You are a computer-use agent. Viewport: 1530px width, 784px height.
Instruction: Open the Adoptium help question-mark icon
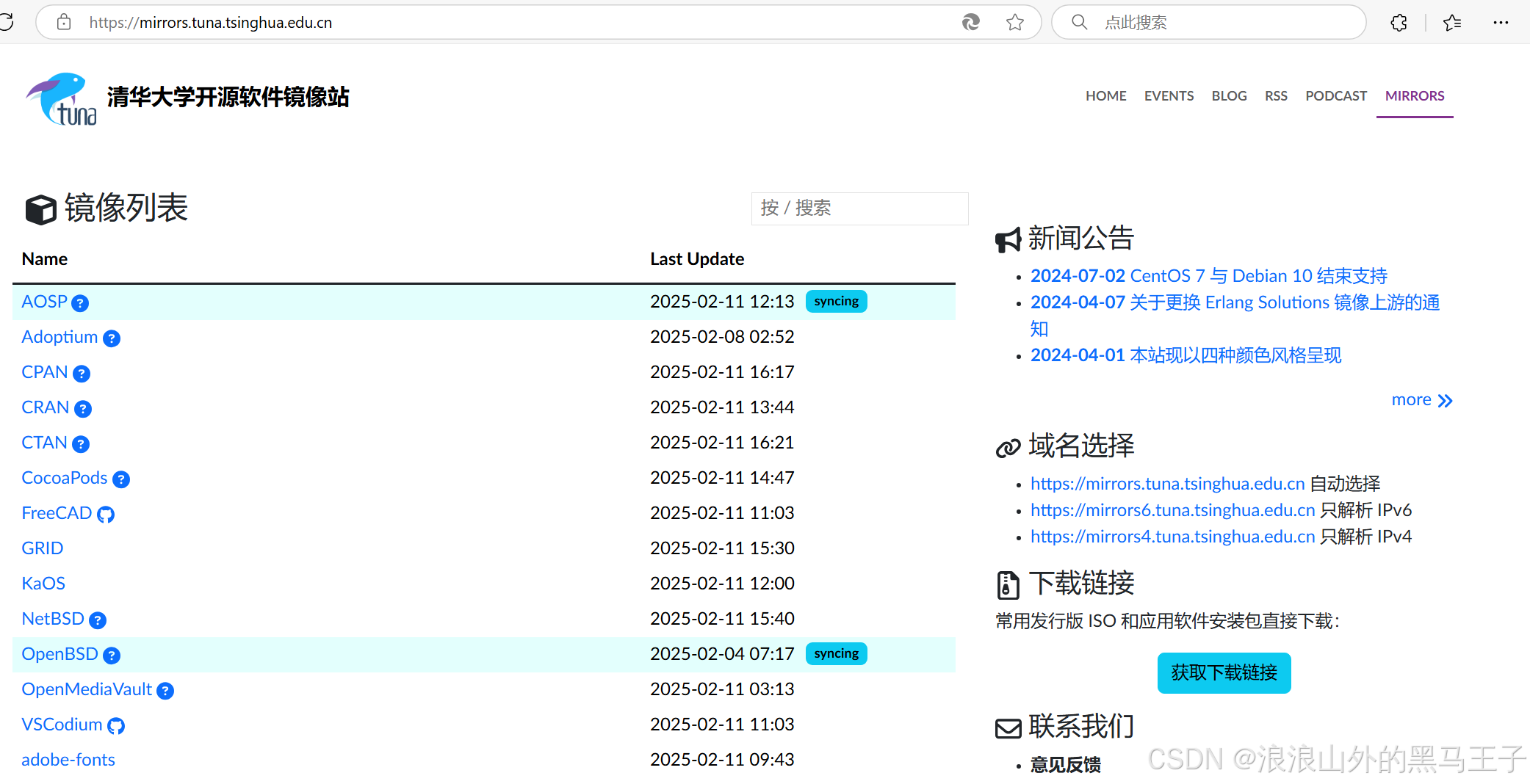tap(112, 338)
